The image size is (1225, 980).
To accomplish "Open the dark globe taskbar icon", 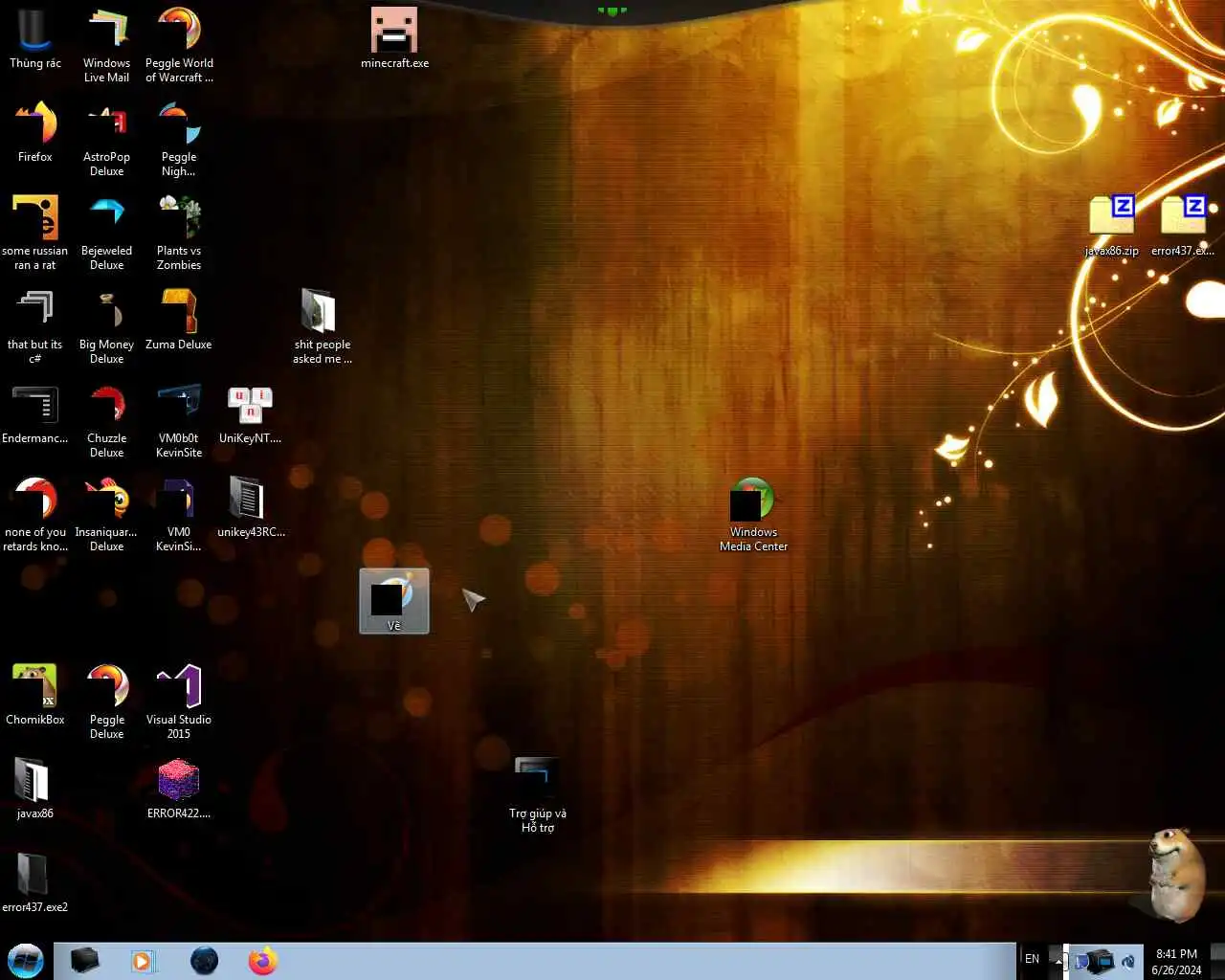I will (x=204, y=961).
